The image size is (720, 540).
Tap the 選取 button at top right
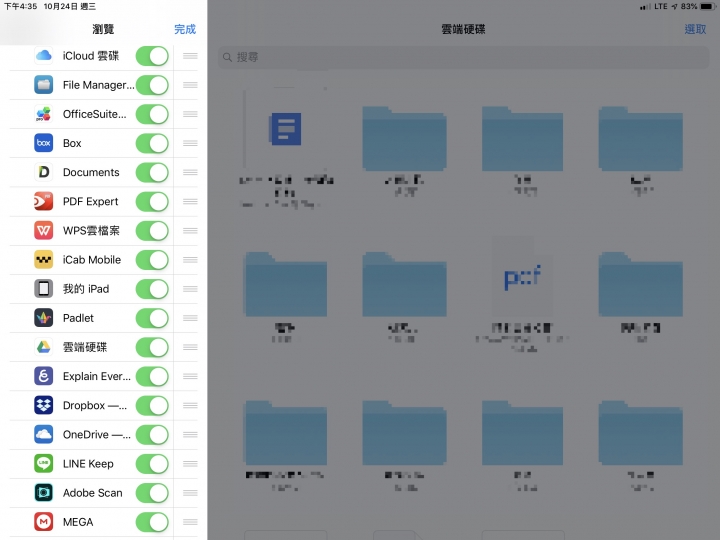(695, 29)
